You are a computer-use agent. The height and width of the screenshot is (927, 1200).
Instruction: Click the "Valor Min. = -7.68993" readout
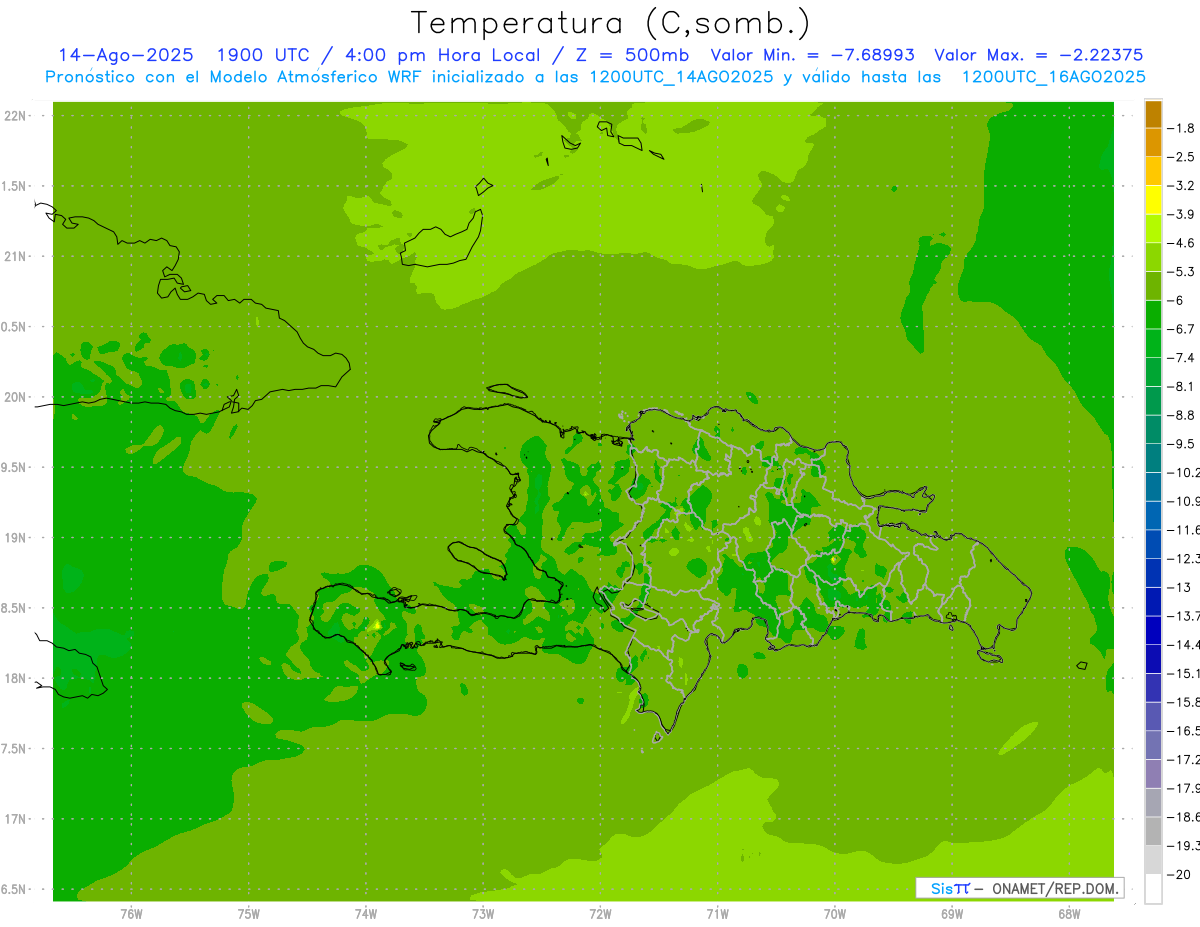click(812, 55)
